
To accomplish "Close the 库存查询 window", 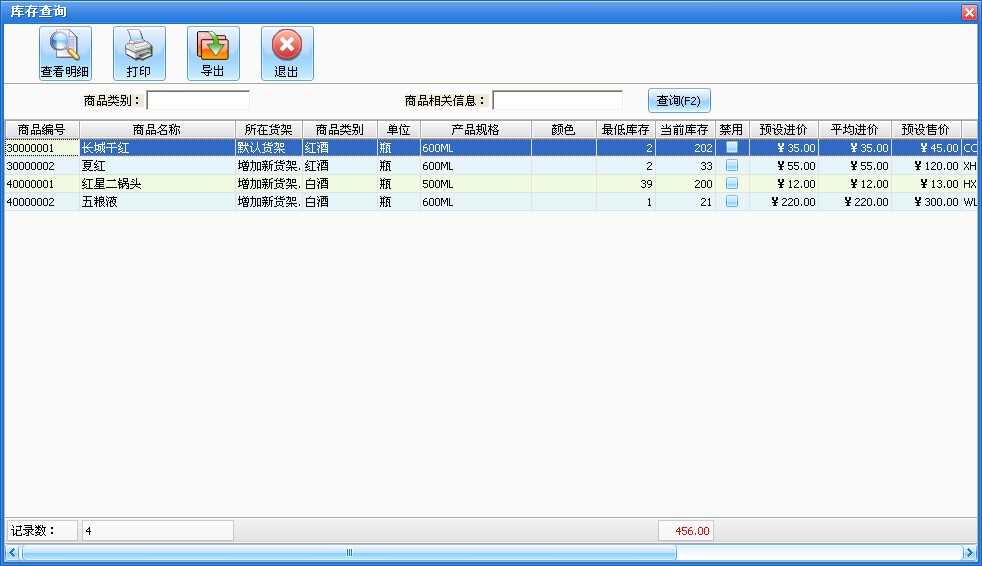I will click(969, 12).
